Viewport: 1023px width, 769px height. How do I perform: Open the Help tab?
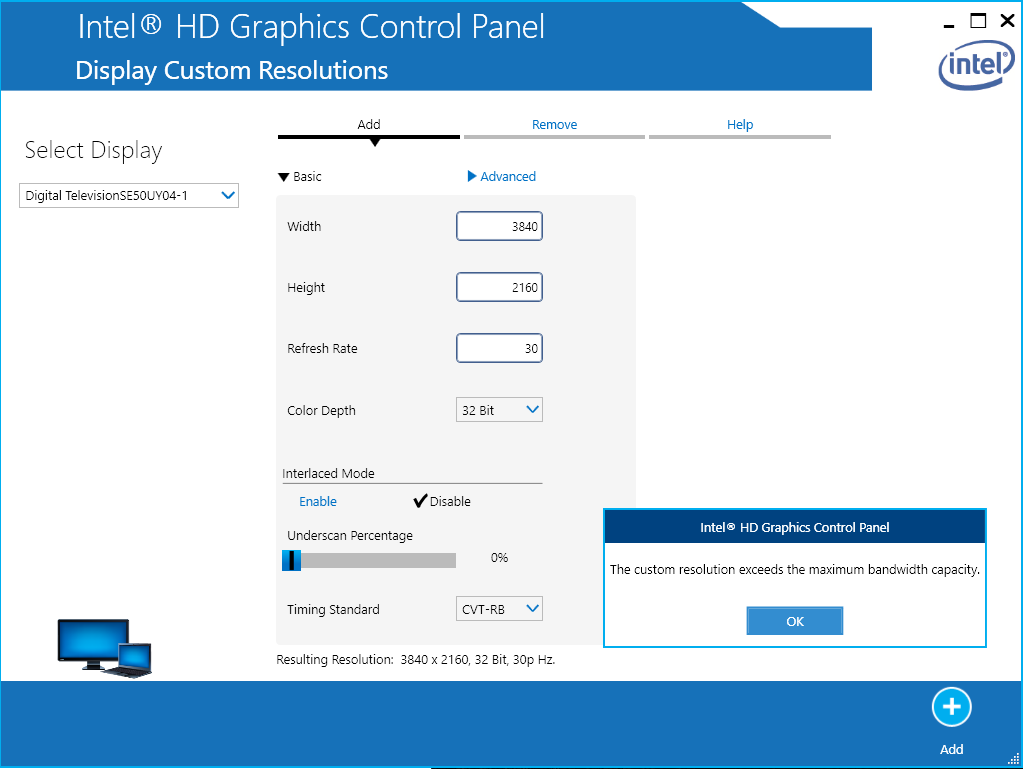(x=740, y=127)
